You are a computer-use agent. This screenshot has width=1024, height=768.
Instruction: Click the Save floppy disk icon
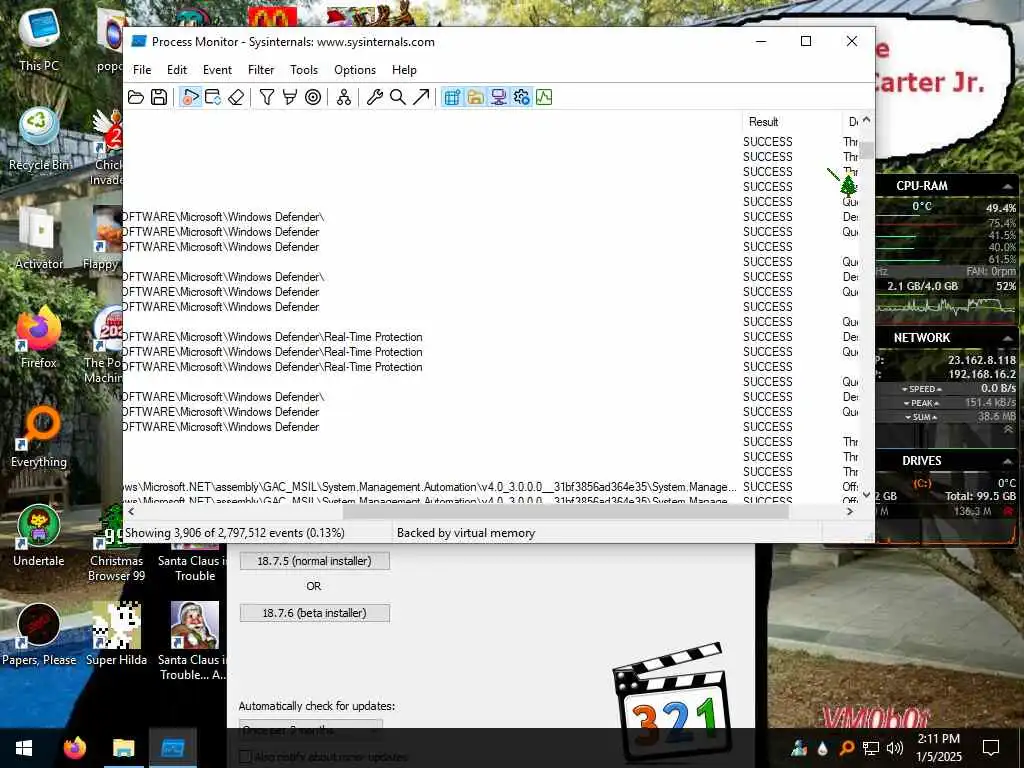click(159, 97)
